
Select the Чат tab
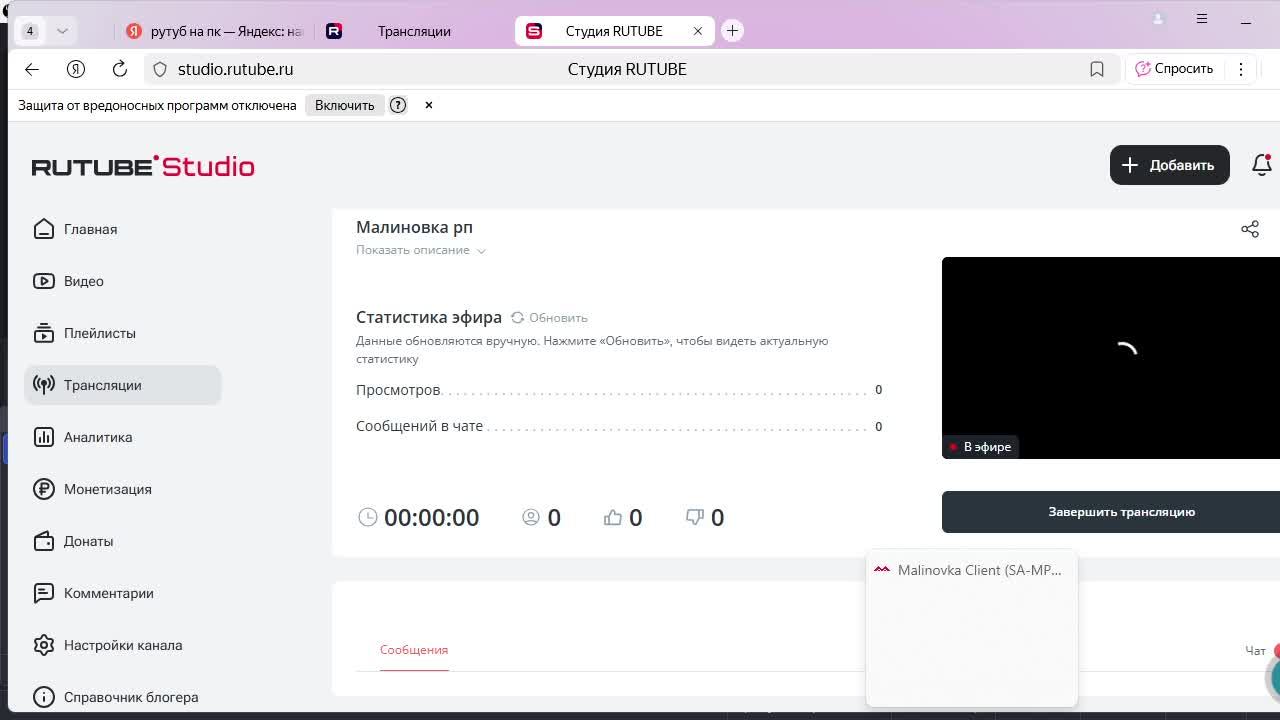(1255, 651)
